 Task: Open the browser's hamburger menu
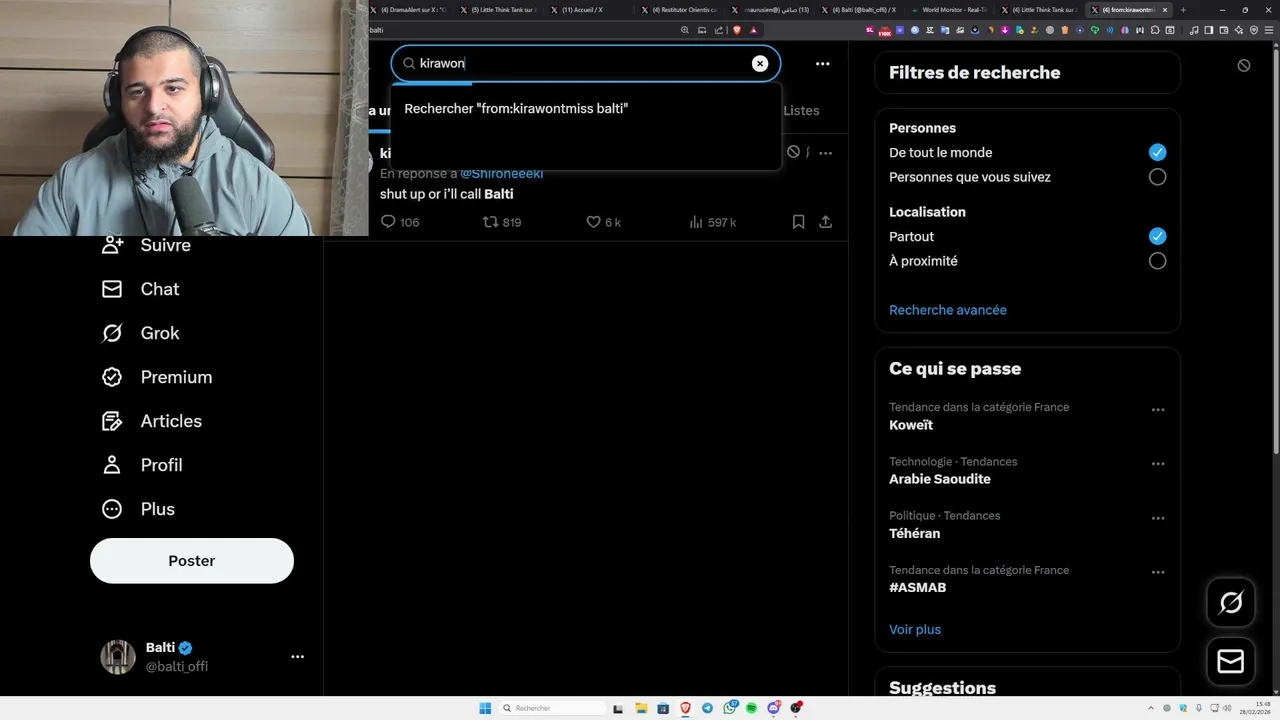(x=1269, y=30)
